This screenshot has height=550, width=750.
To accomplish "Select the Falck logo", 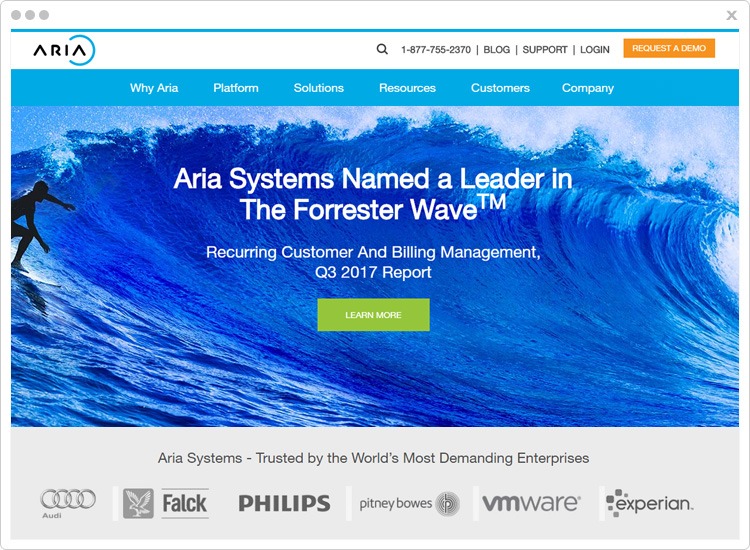I will point(165,503).
